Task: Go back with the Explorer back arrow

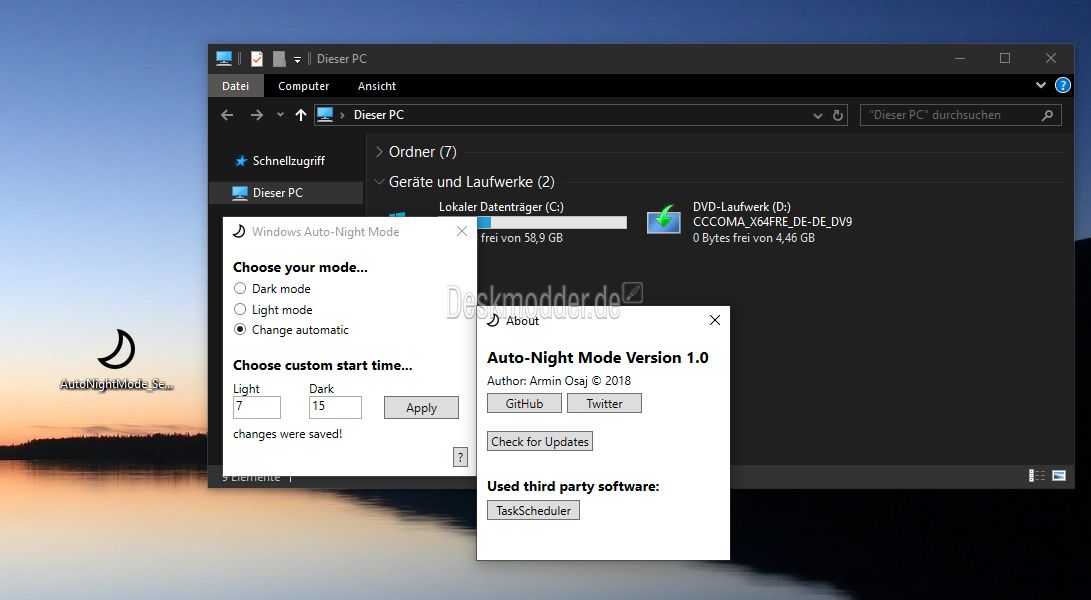Action: pyautogui.click(x=228, y=115)
